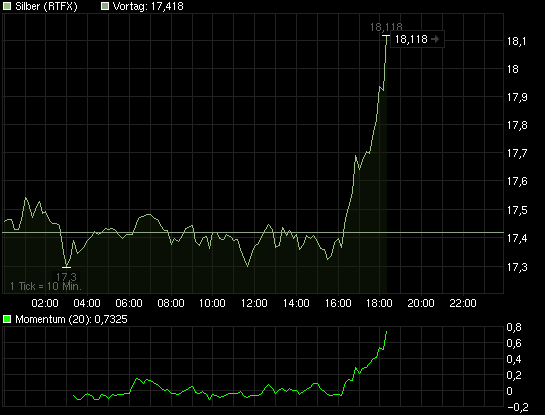Click the 08:00 time axis label
The width and height of the screenshot is (545, 415).
click(x=171, y=303)
